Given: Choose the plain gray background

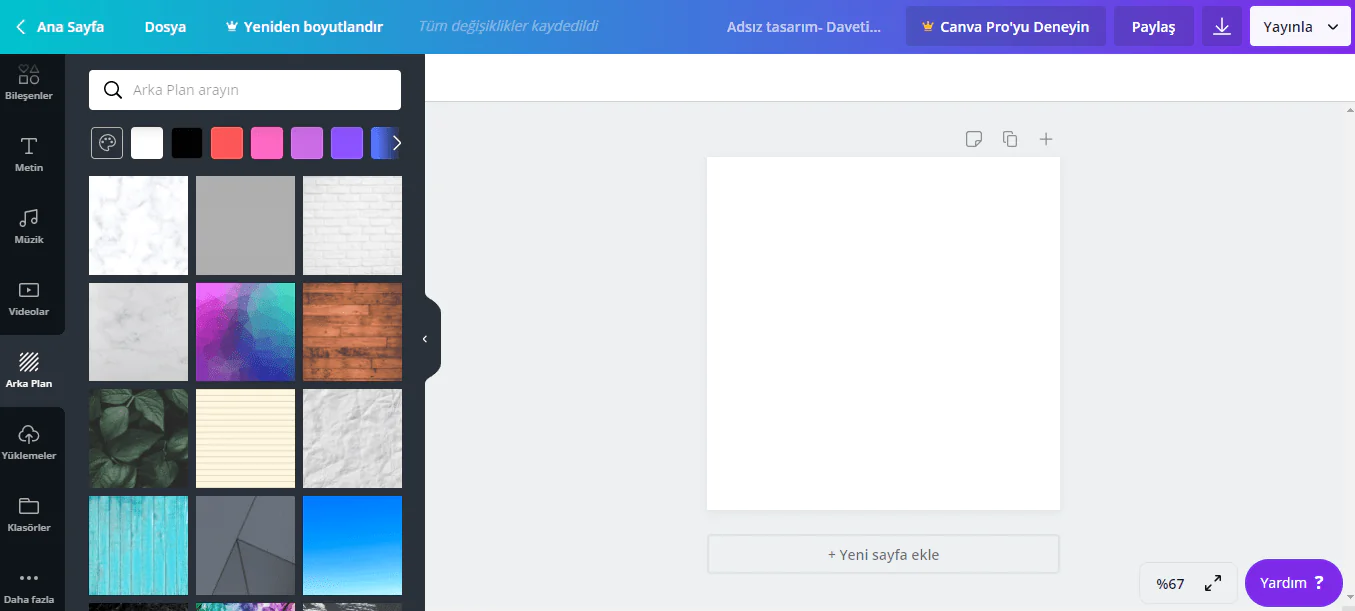Looking at the screenshot, I should [x=245, y=225].
